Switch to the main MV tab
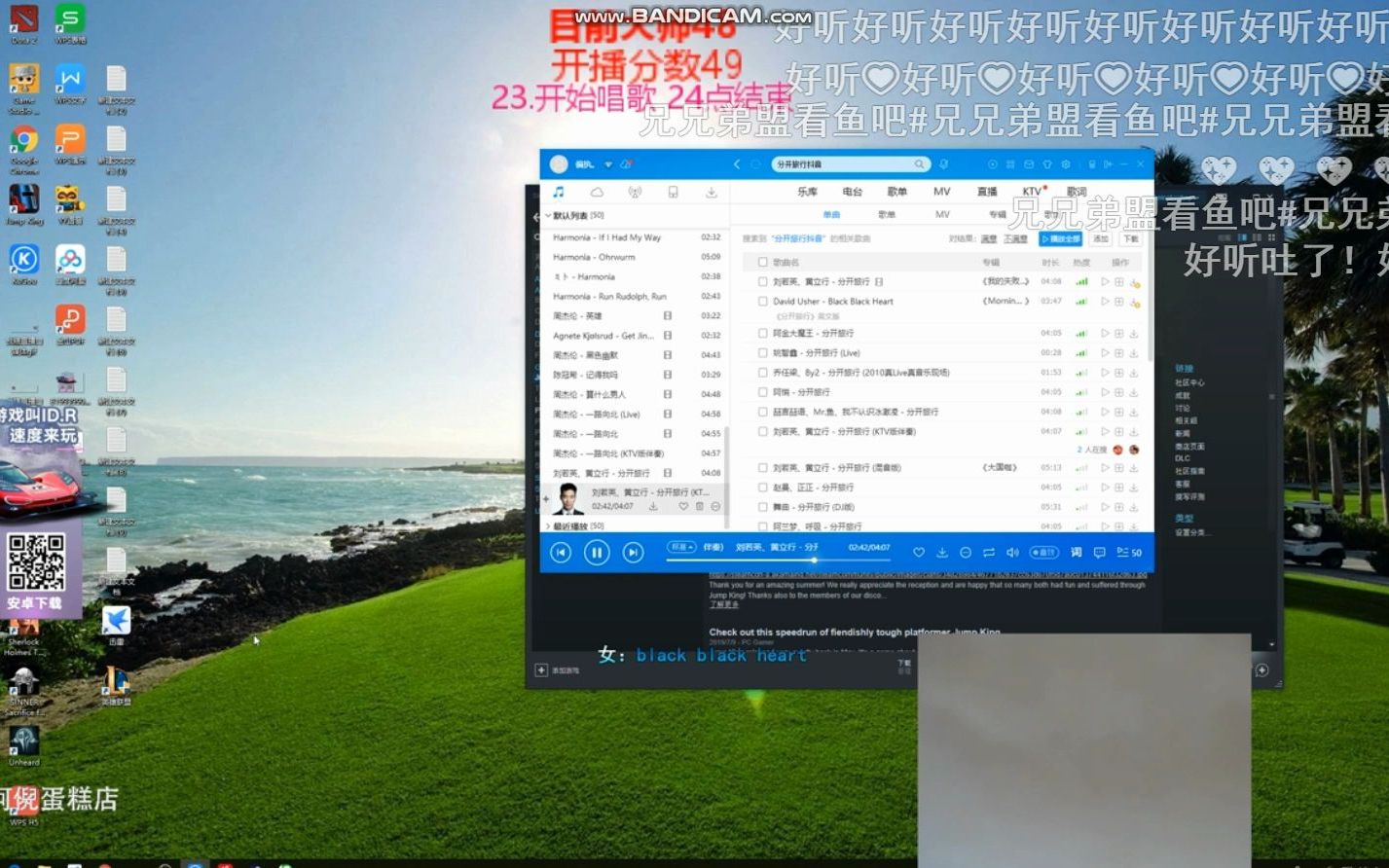This screenshot has width=1389, height=868. 941,192
